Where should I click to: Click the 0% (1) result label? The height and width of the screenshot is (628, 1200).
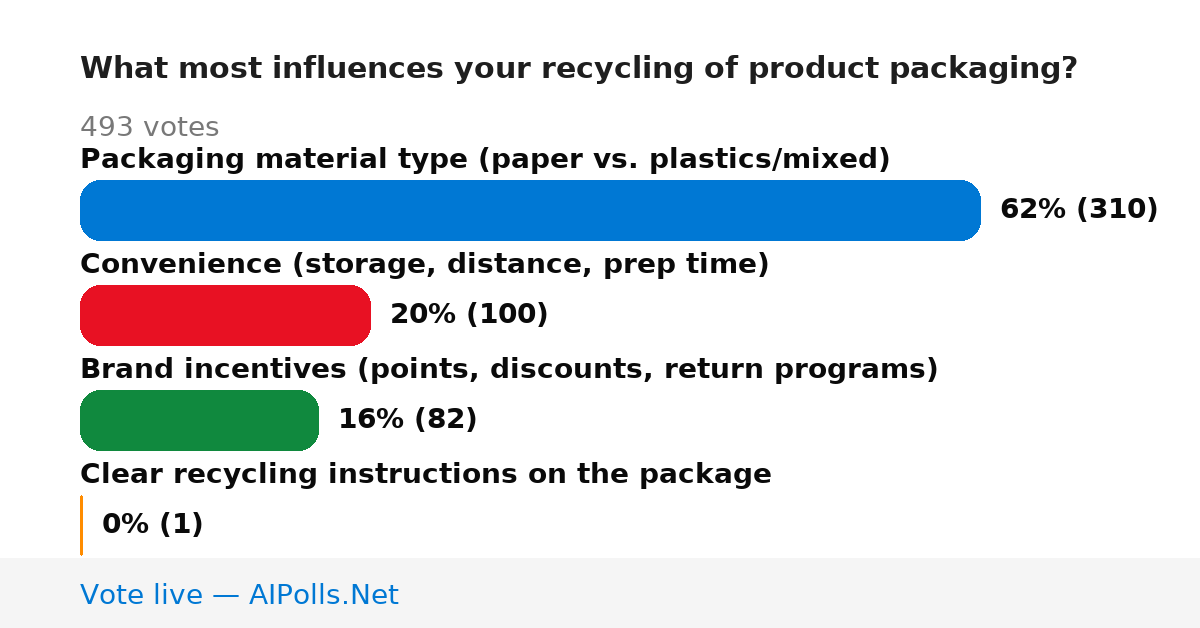153,524
